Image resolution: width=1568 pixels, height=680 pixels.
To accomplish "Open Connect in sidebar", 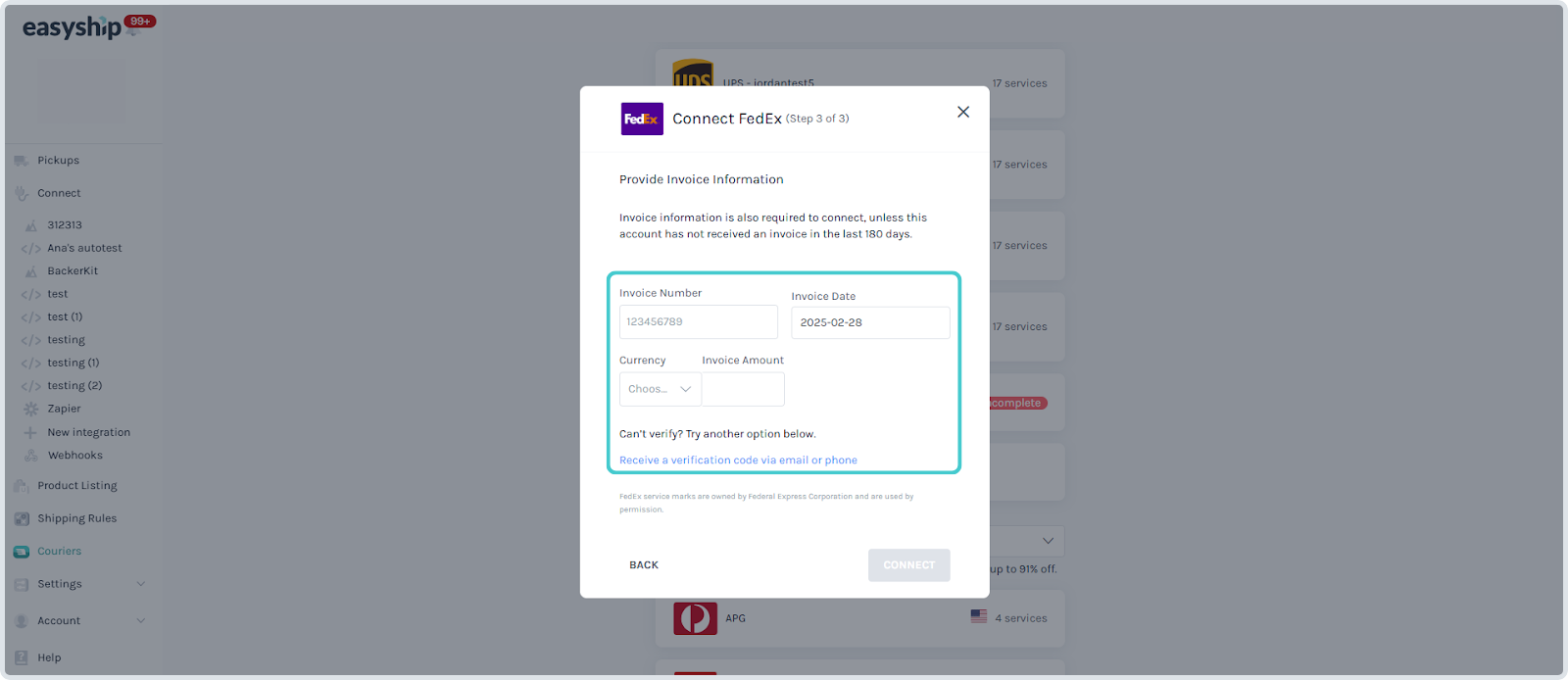I will [59, 194].
